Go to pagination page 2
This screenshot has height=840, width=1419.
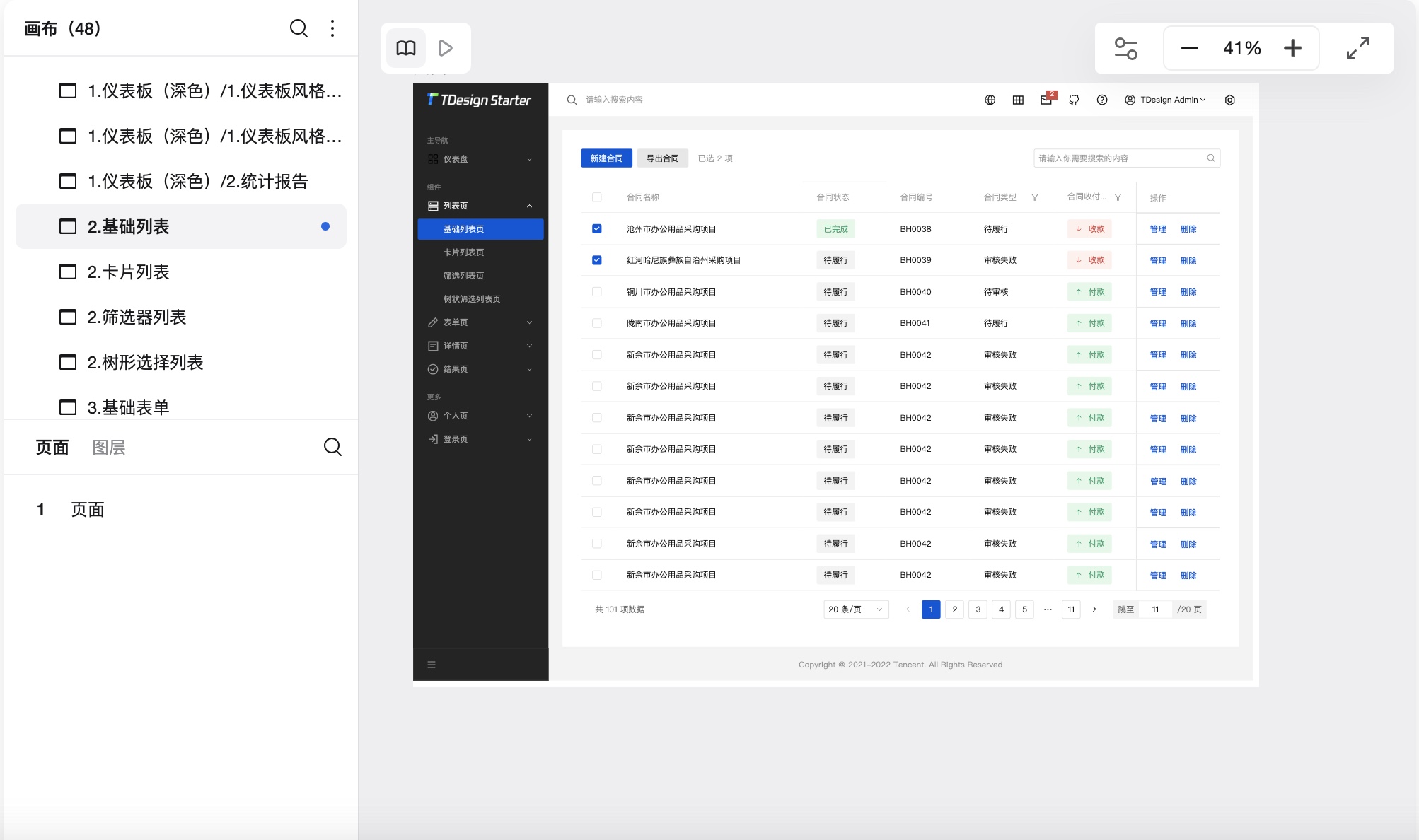[x=955, y=609]
